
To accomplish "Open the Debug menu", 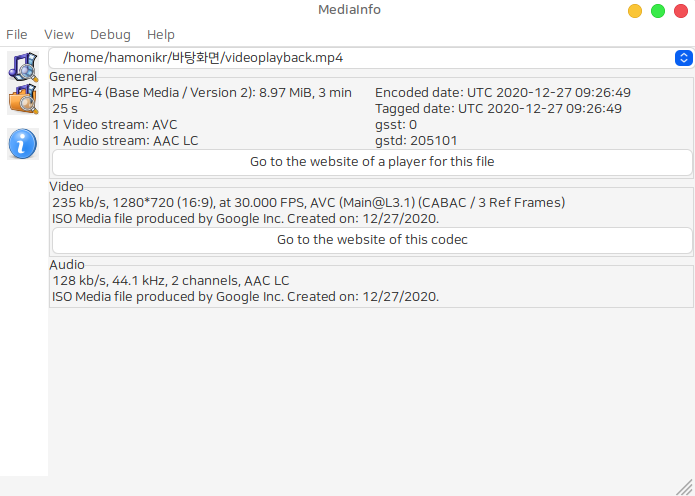I will tap(110, 34).
